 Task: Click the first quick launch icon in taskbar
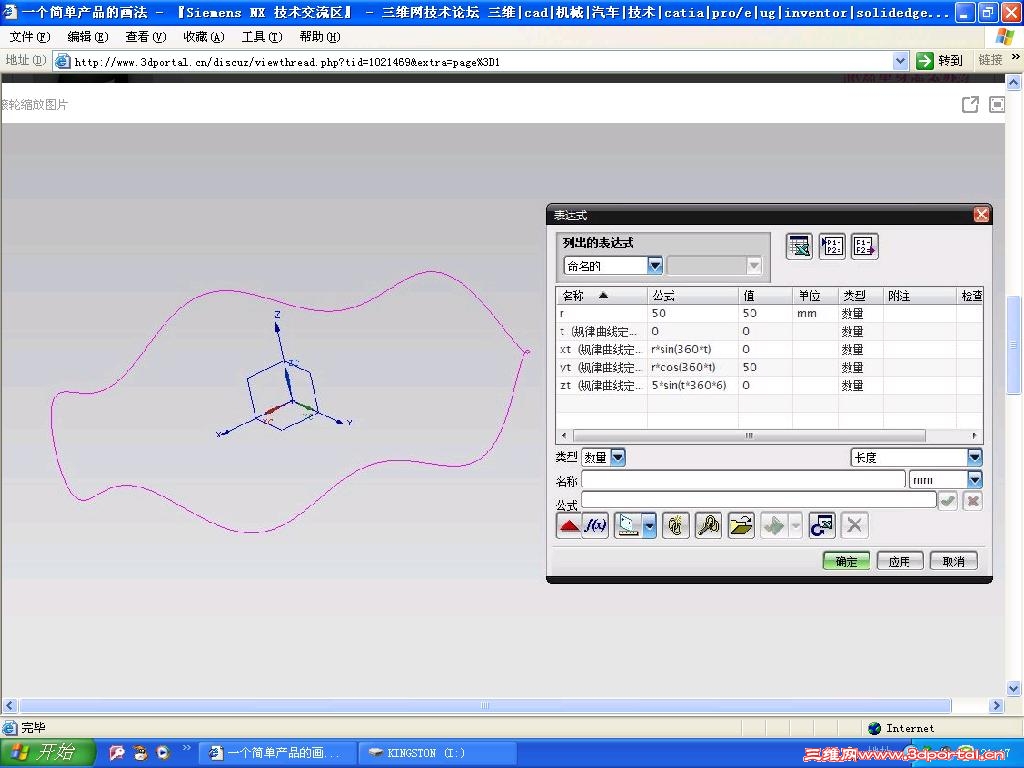pos(117,753)
